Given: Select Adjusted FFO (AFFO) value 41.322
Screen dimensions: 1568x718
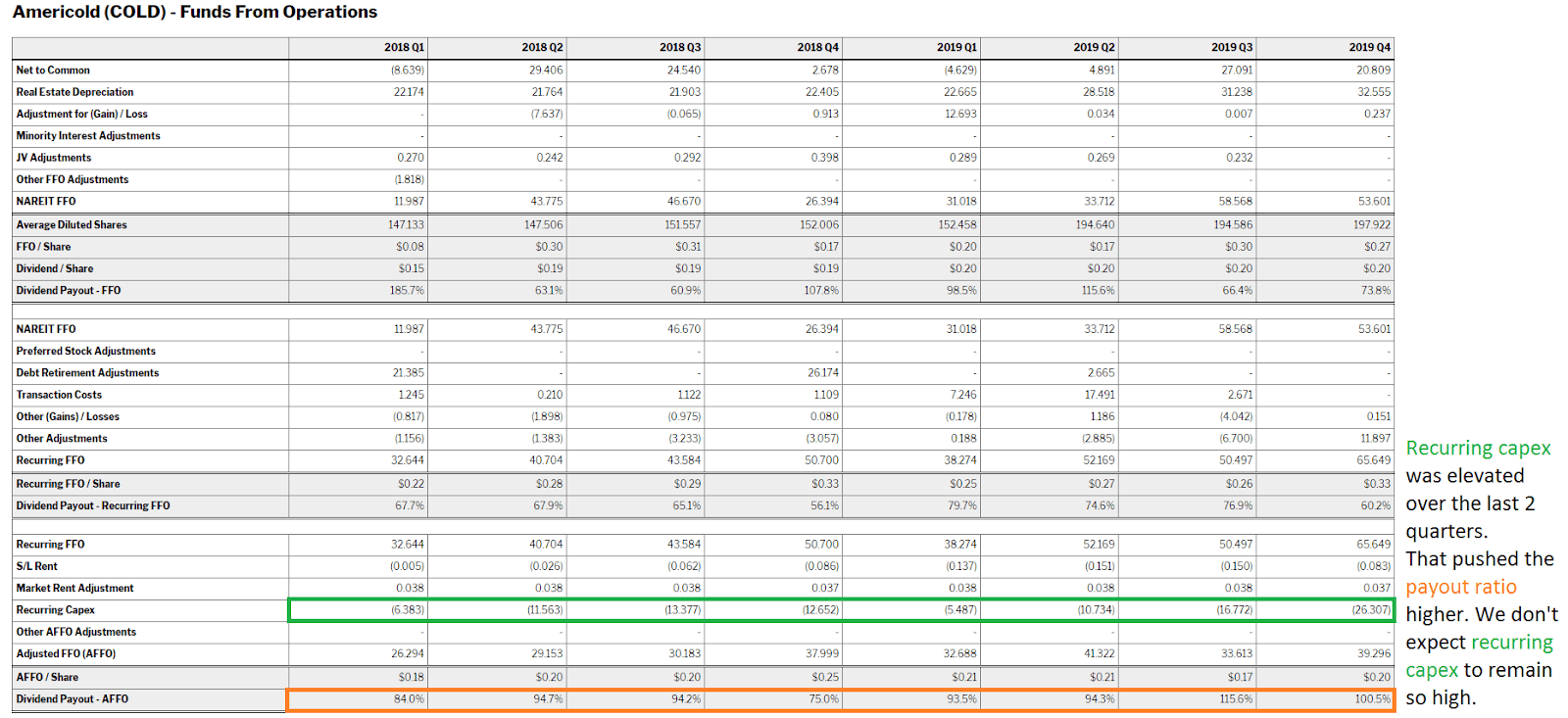Looking at the screenshot, I should [1099, 653].
